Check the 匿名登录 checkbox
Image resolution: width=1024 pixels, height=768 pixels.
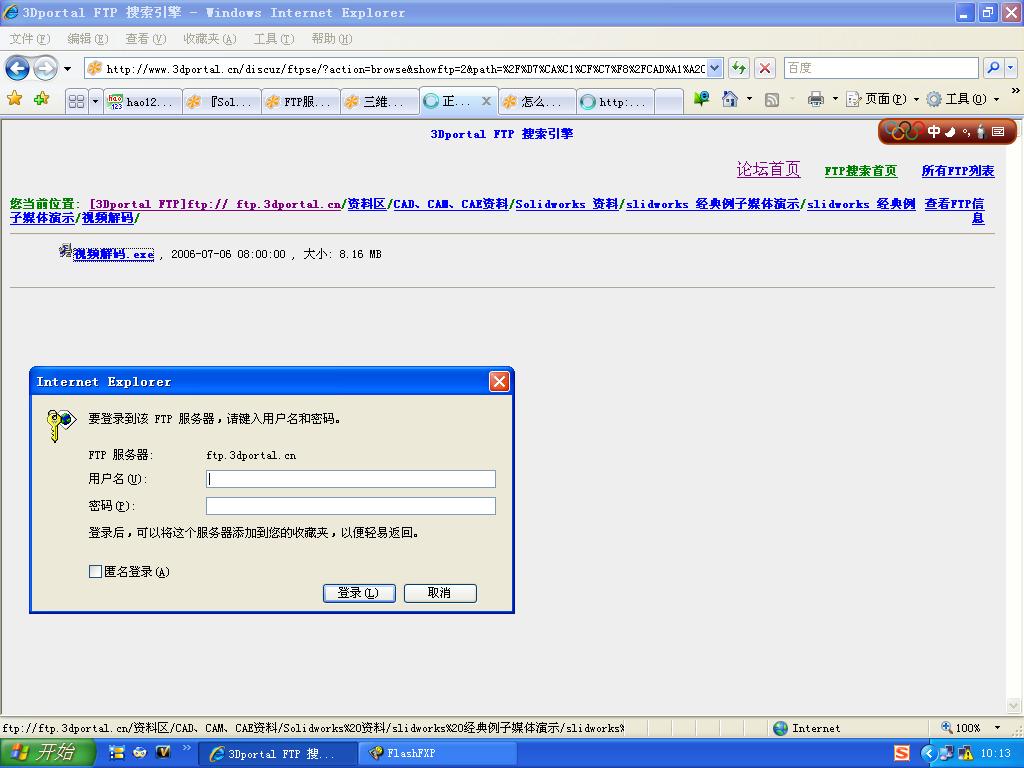pos(95,572)
